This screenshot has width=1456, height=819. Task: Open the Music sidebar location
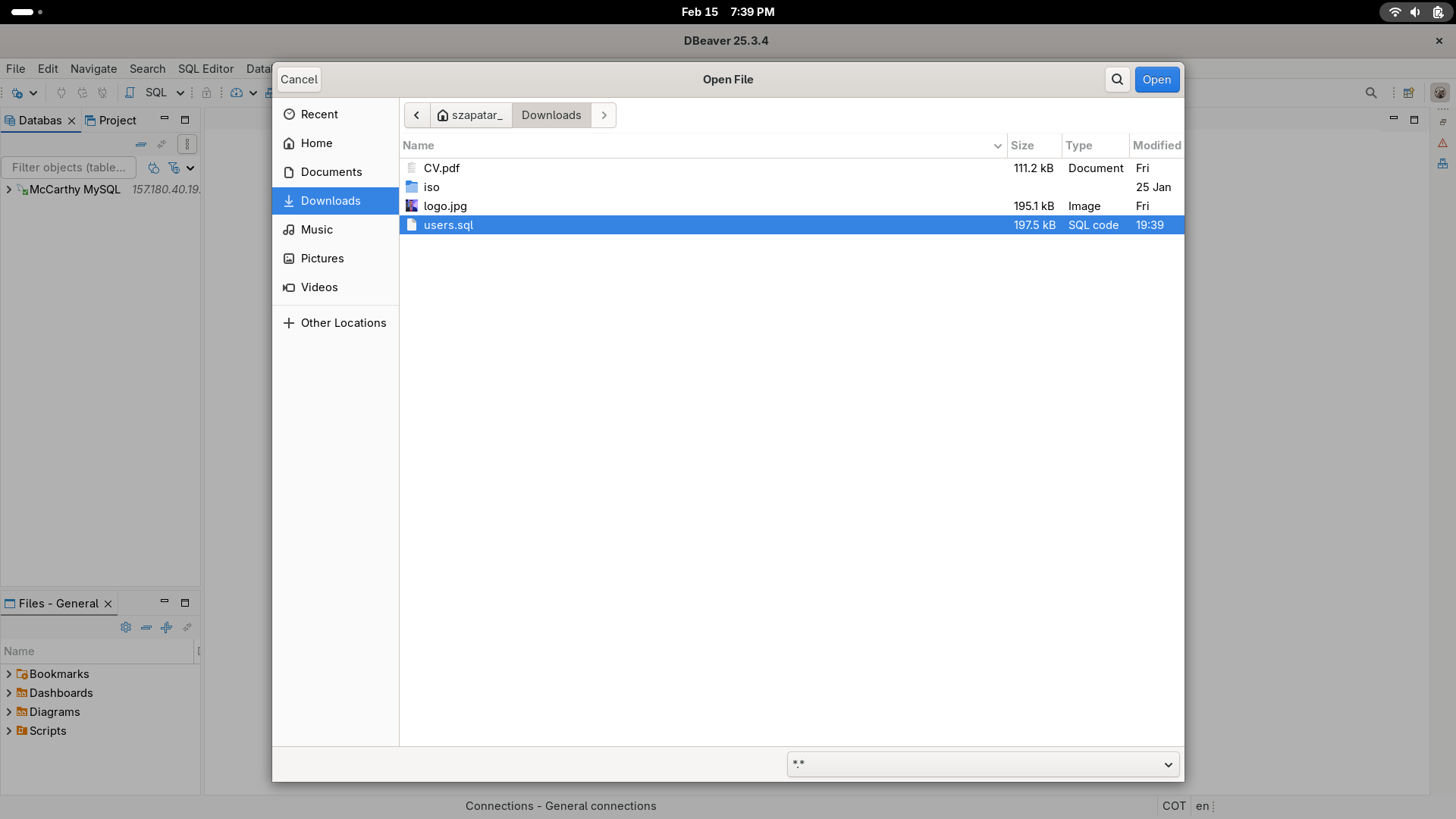[x=317, y=230]
